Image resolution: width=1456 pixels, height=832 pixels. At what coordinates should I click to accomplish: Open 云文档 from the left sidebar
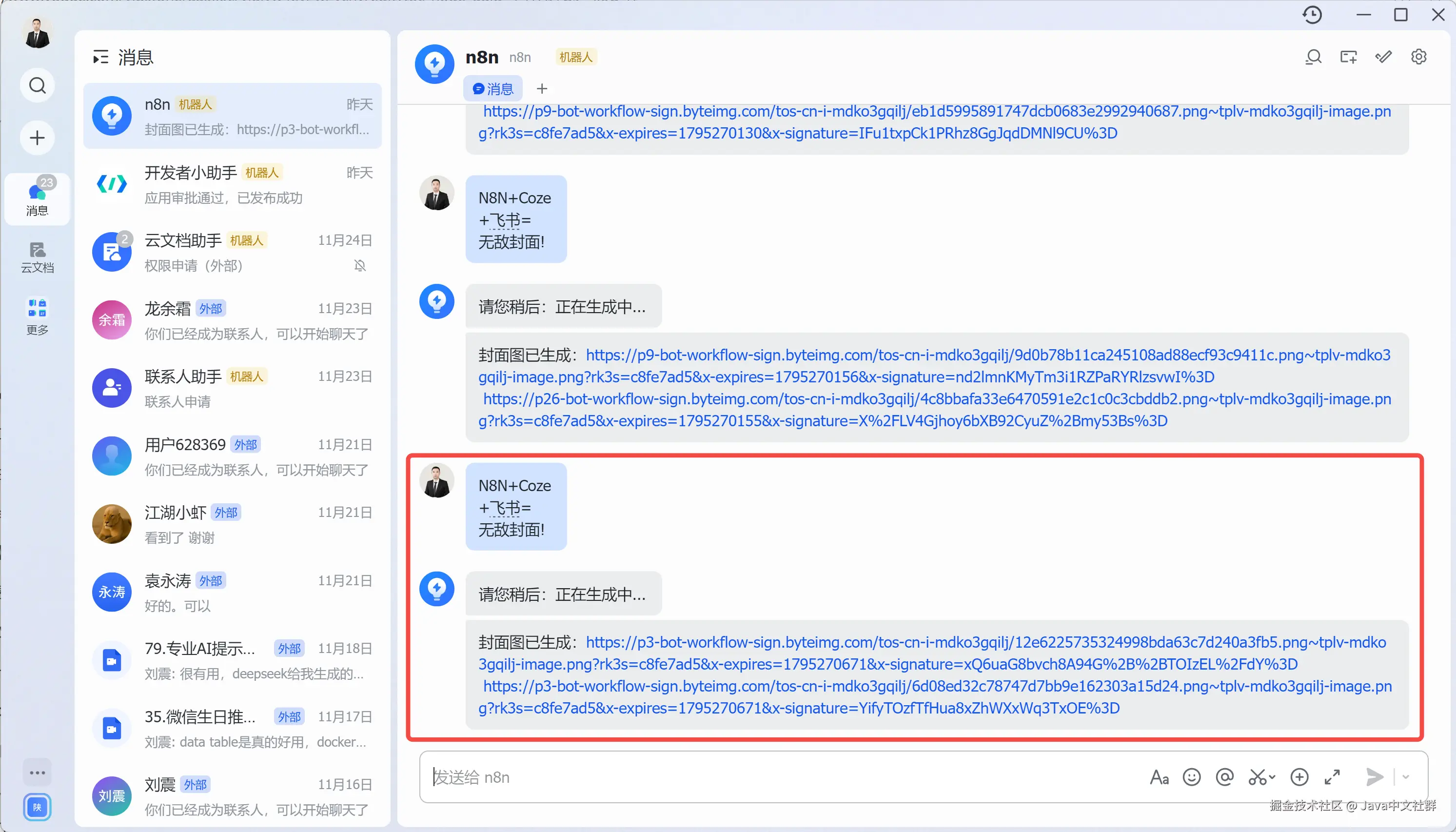tap(37, 257)
